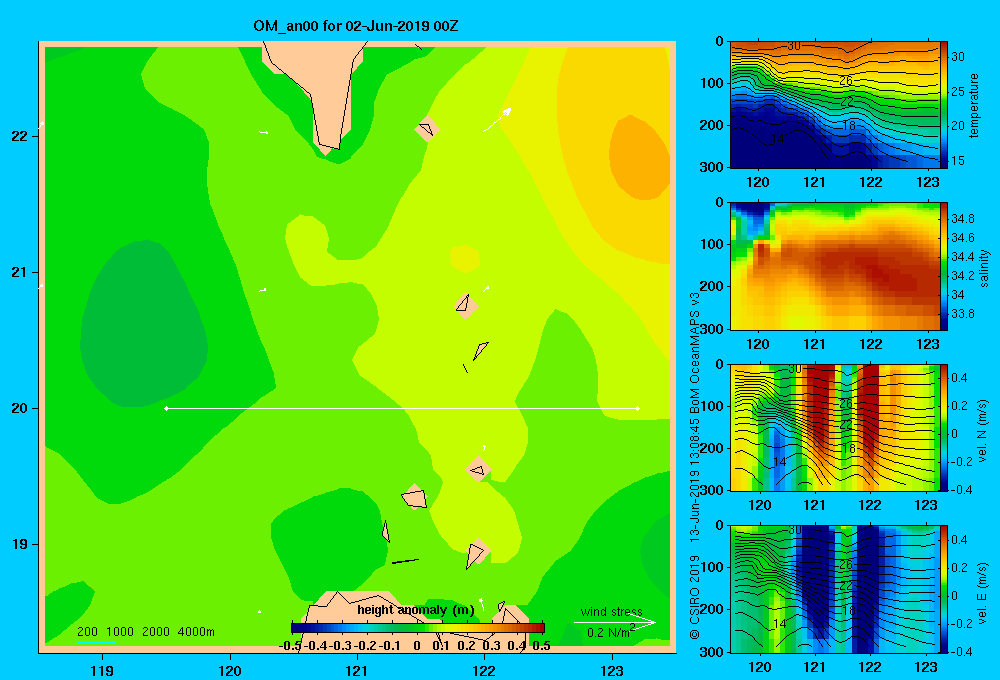Click the "200" depth contour legend entry

[x=87, y=632]
